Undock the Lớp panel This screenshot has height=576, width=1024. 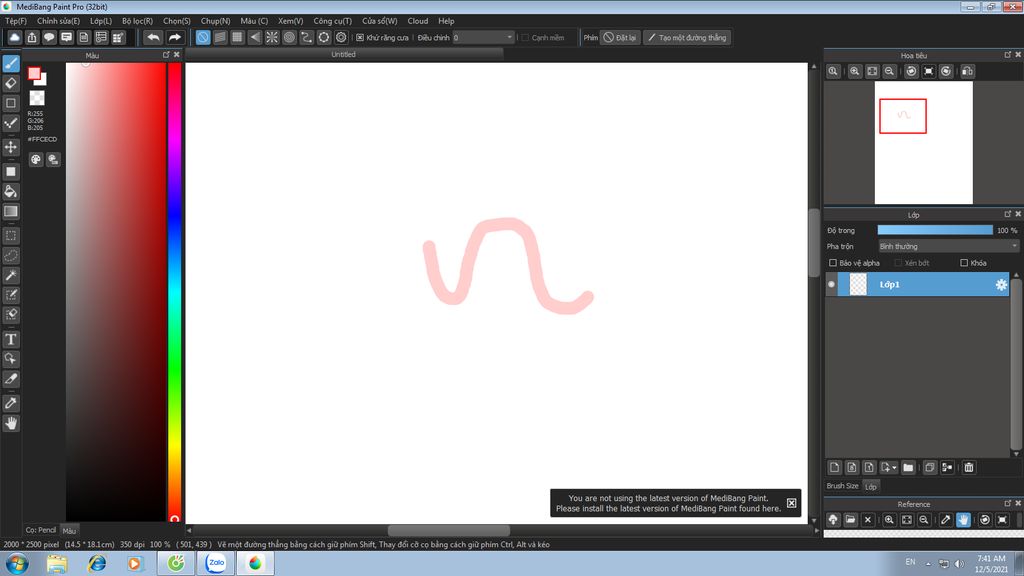tap(1007, 214)
